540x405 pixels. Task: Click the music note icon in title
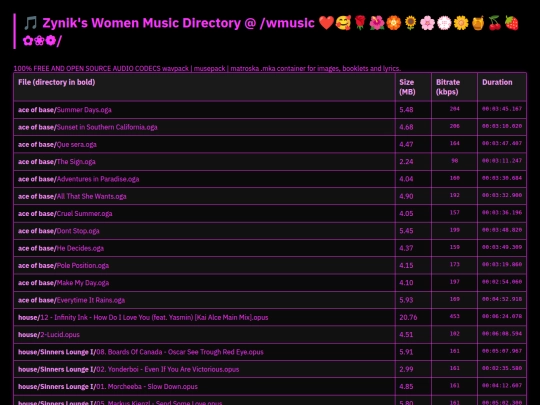30,23
